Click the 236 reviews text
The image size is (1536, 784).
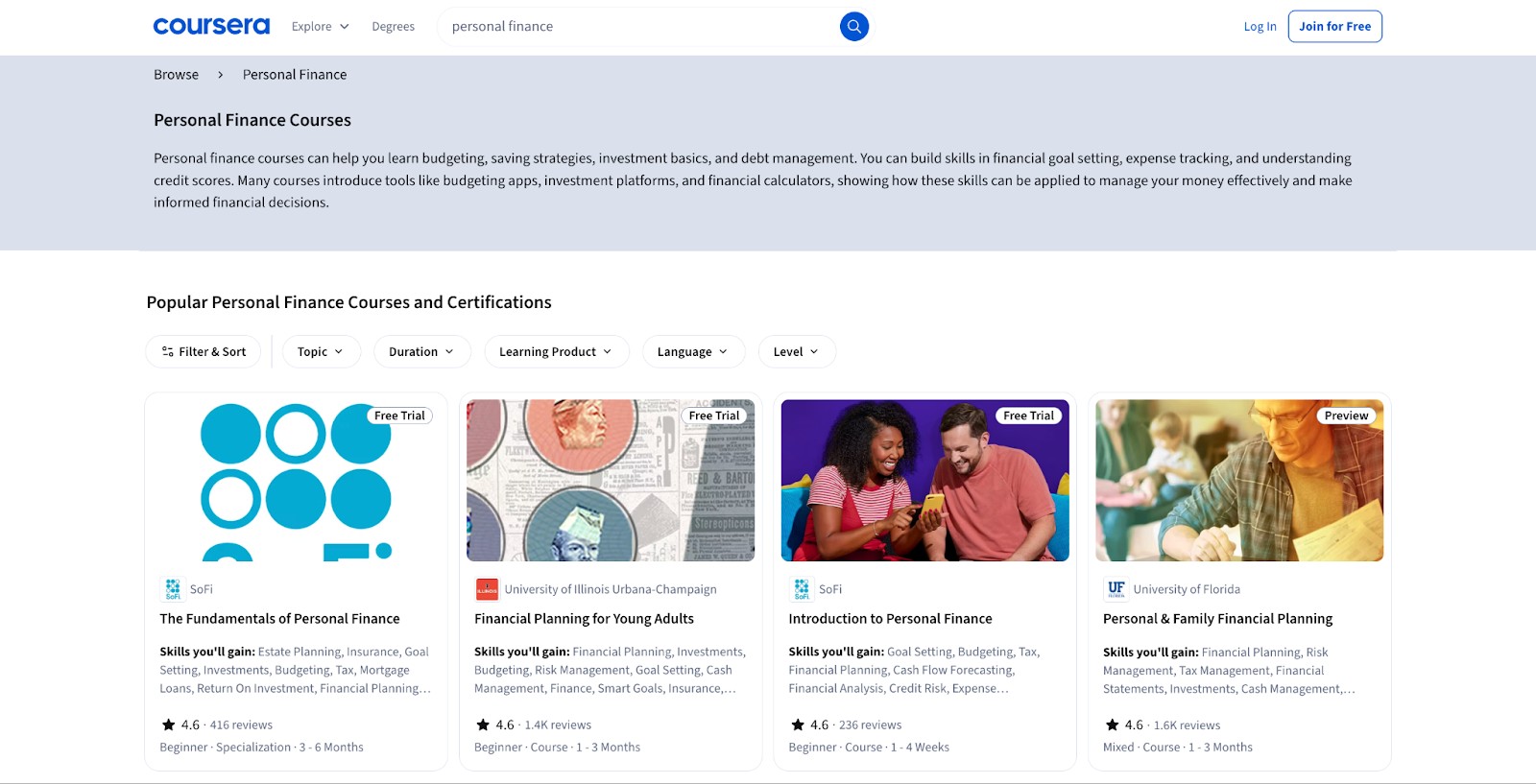click(x=870, y=725)
